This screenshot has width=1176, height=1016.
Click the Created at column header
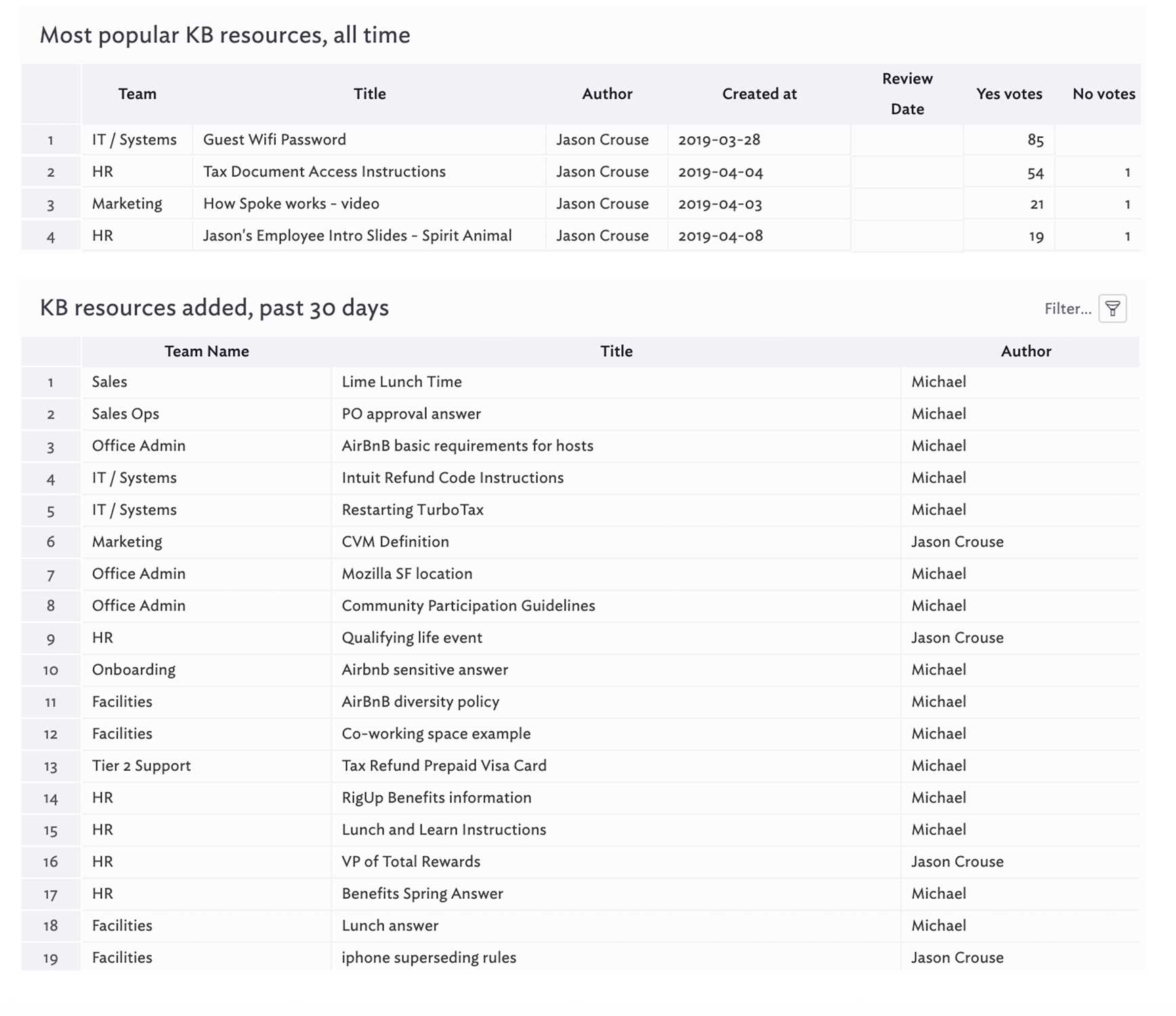[x=759, y=94]
